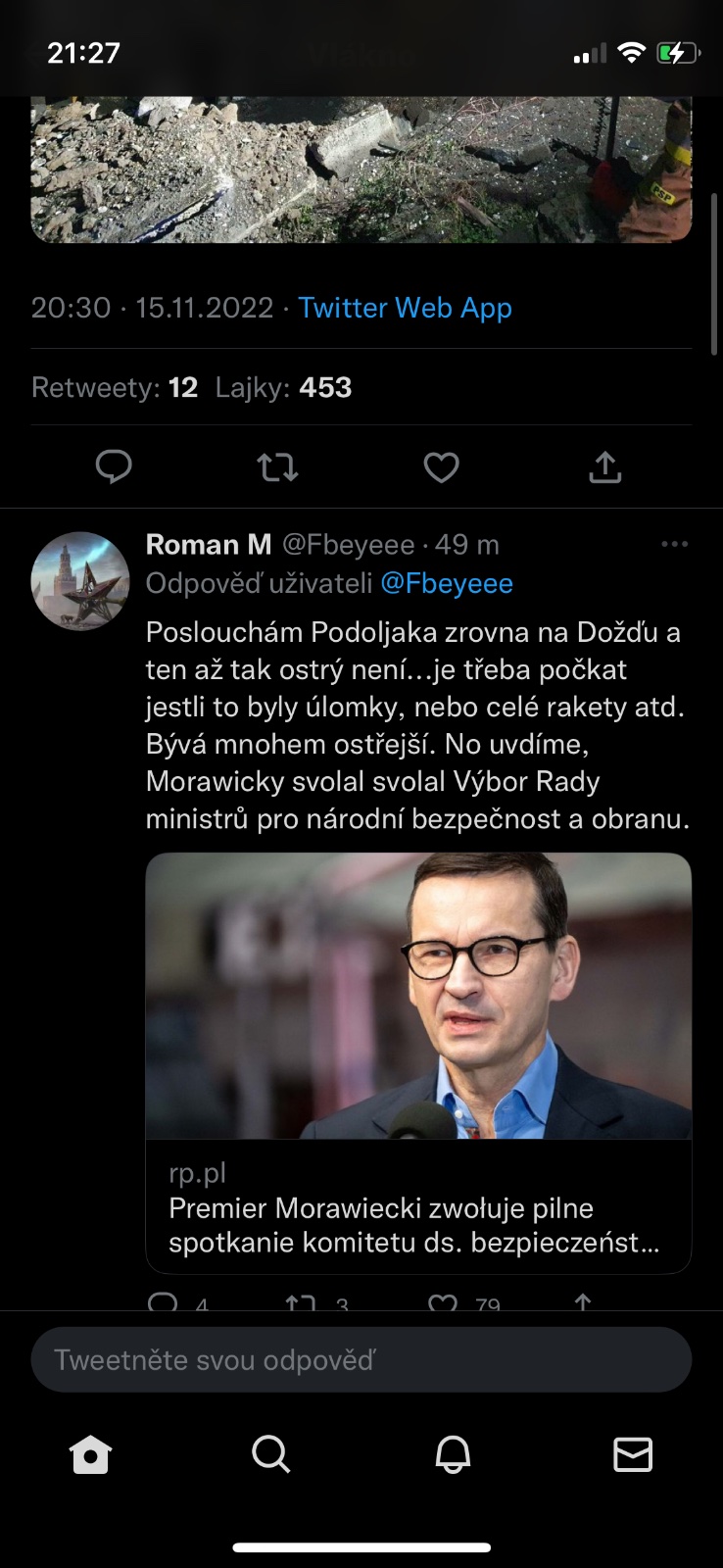Go to Home tab
The height and width of the screenshot is (1568, 723).
(91, 1455)
